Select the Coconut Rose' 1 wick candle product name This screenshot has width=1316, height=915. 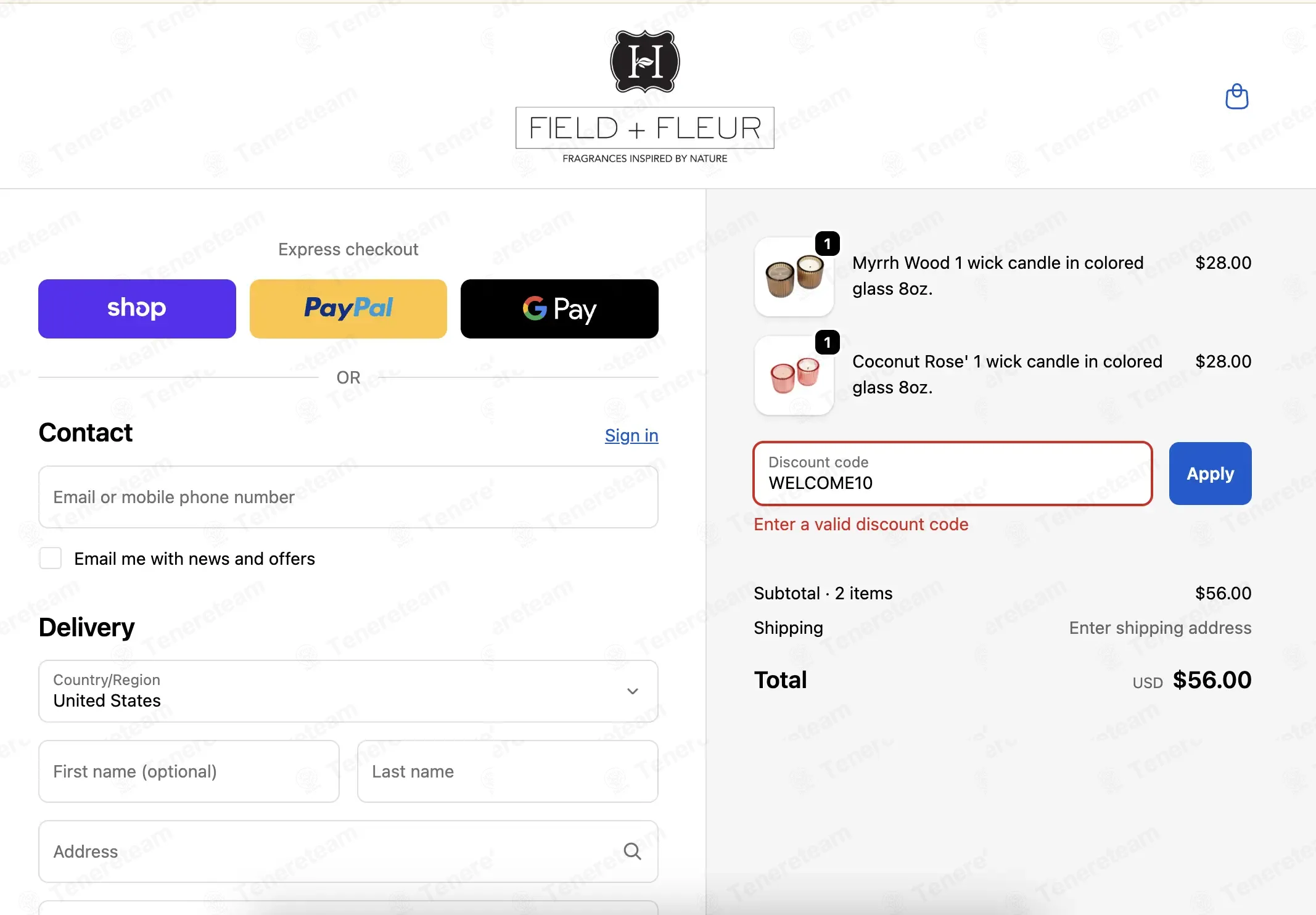click(x=1007, y=374)
